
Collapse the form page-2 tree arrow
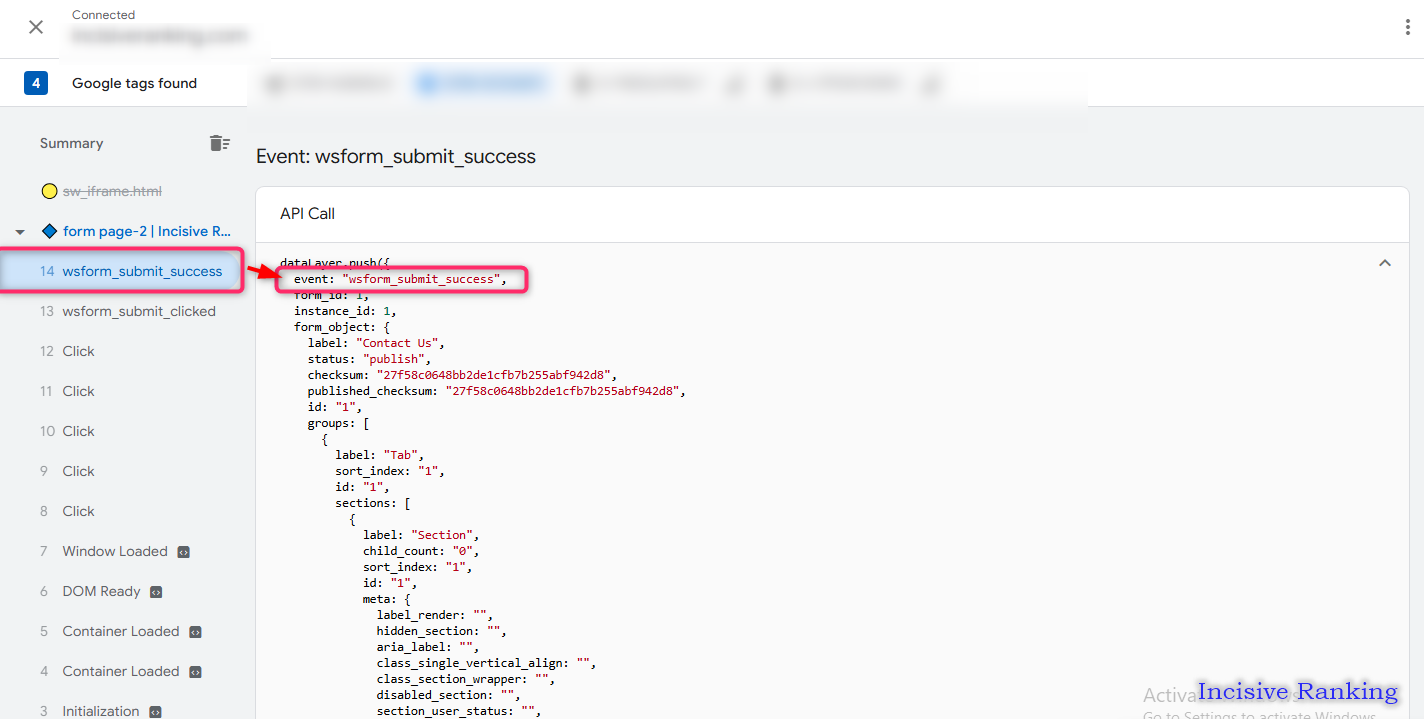(20, 232)
